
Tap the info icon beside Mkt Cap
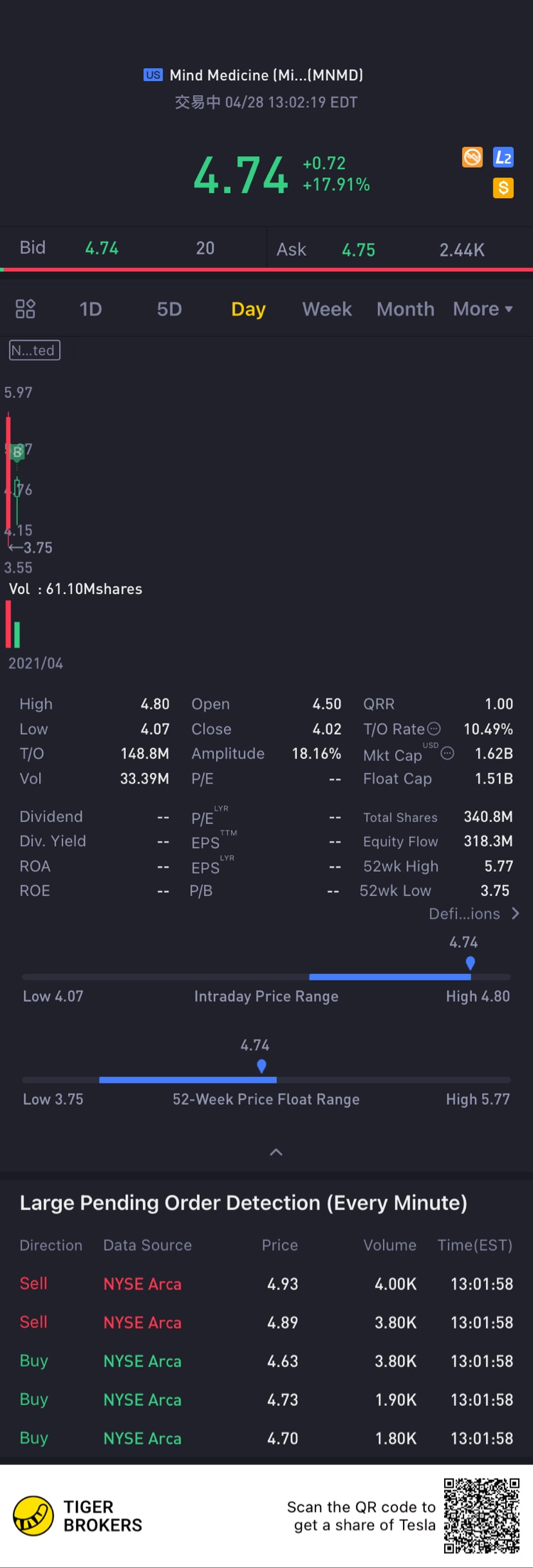click(x=448, y=753)
